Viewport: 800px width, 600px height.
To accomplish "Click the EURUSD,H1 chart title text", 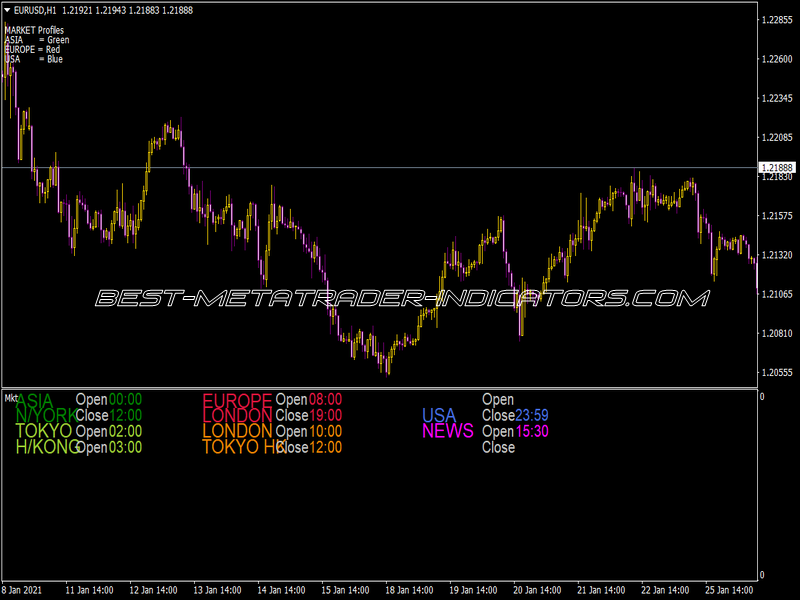I will (35, 10).
